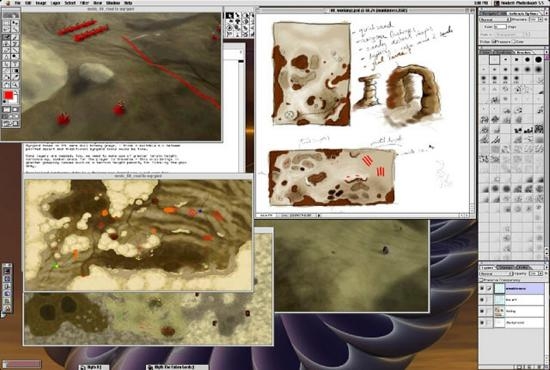Switch to Quick Mask mode button
550x370 pixels.
click(15, 109)
